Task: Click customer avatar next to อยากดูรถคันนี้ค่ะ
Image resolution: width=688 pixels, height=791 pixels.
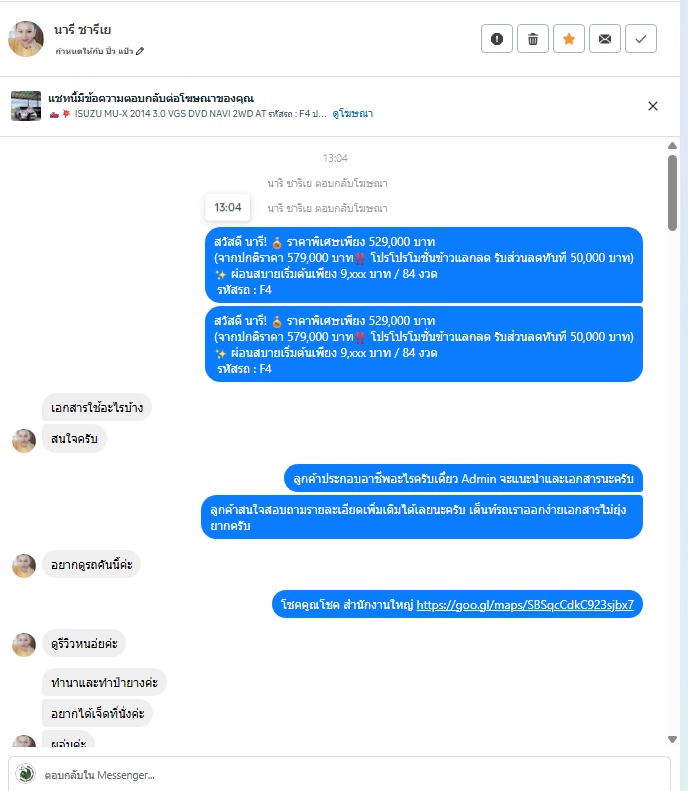Action: click(24, 566)
